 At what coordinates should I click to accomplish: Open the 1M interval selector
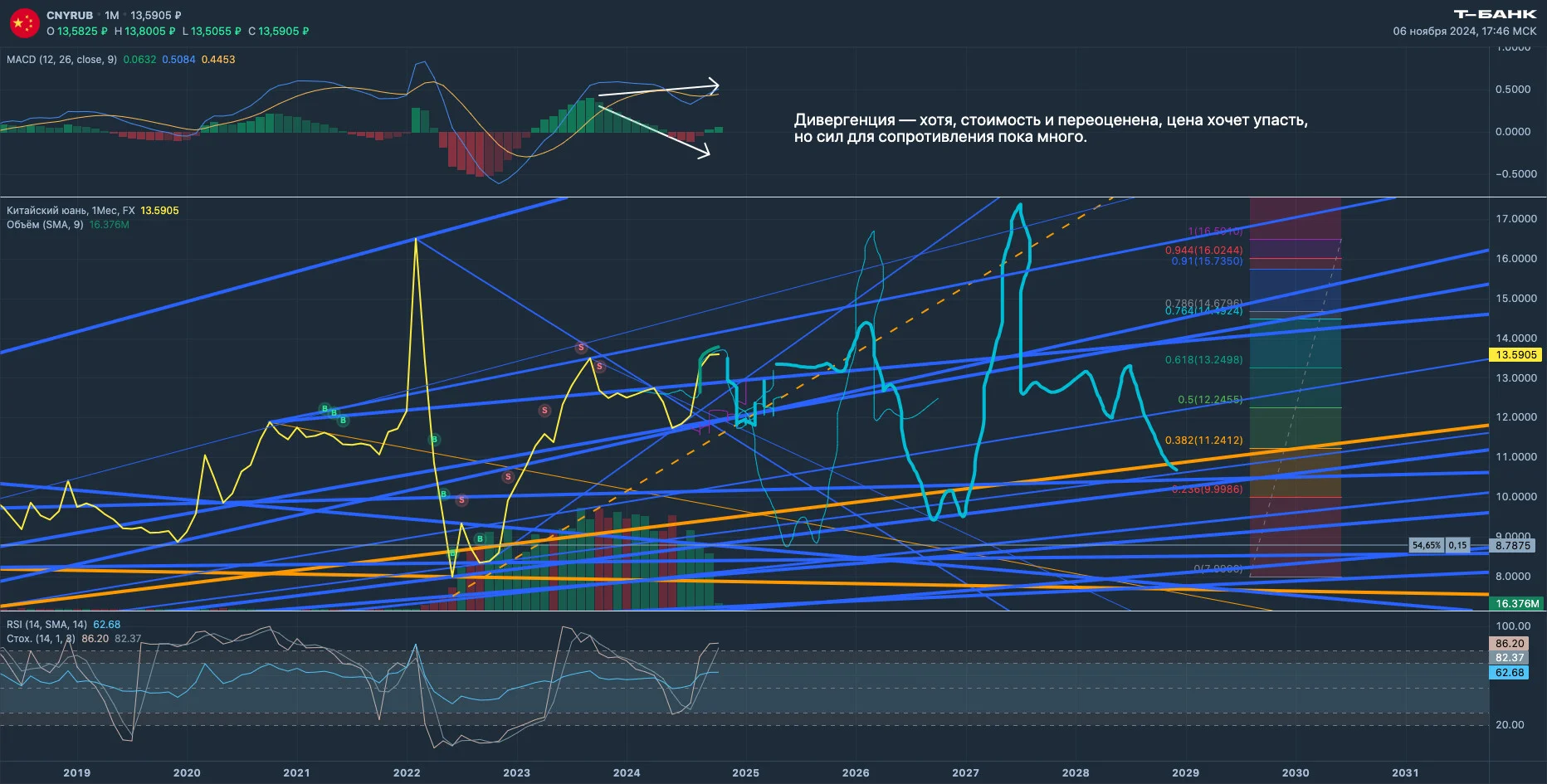pyautogui.click(x=112, y=15)
